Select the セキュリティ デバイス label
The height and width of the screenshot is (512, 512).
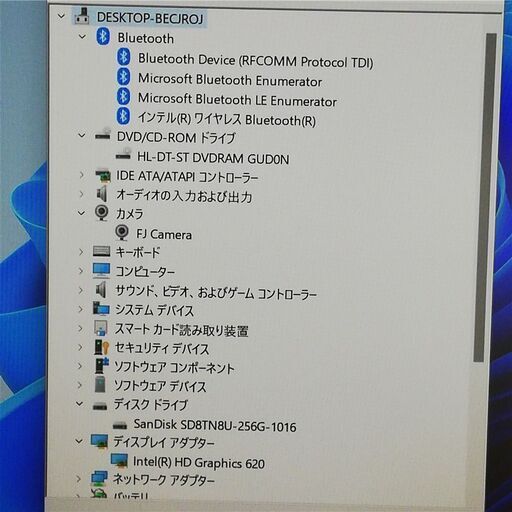coord(162,348)
